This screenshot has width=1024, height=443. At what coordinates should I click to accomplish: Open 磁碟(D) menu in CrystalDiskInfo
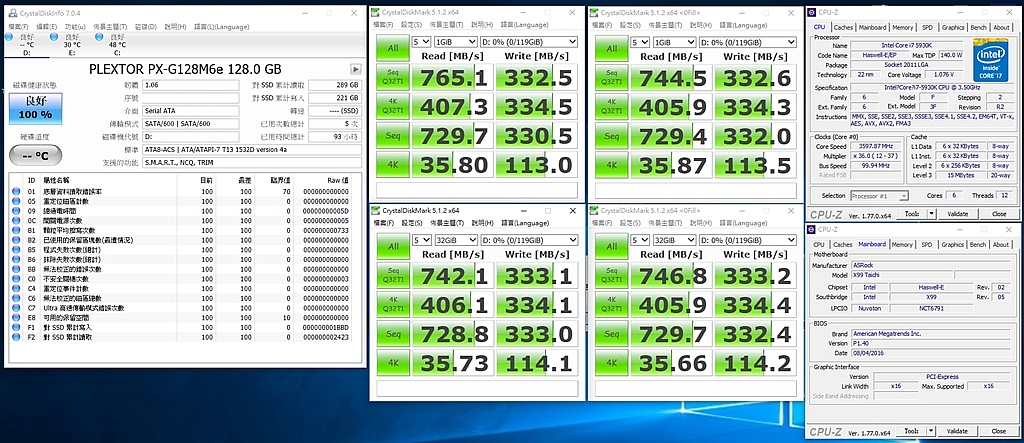click(x=146, y=27)
